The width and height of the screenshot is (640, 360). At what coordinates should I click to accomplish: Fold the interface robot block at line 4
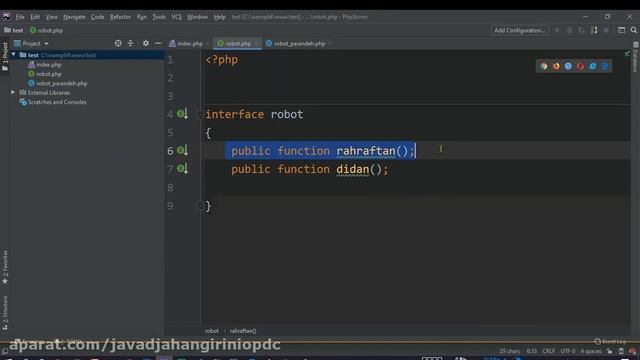pos(200,115)
